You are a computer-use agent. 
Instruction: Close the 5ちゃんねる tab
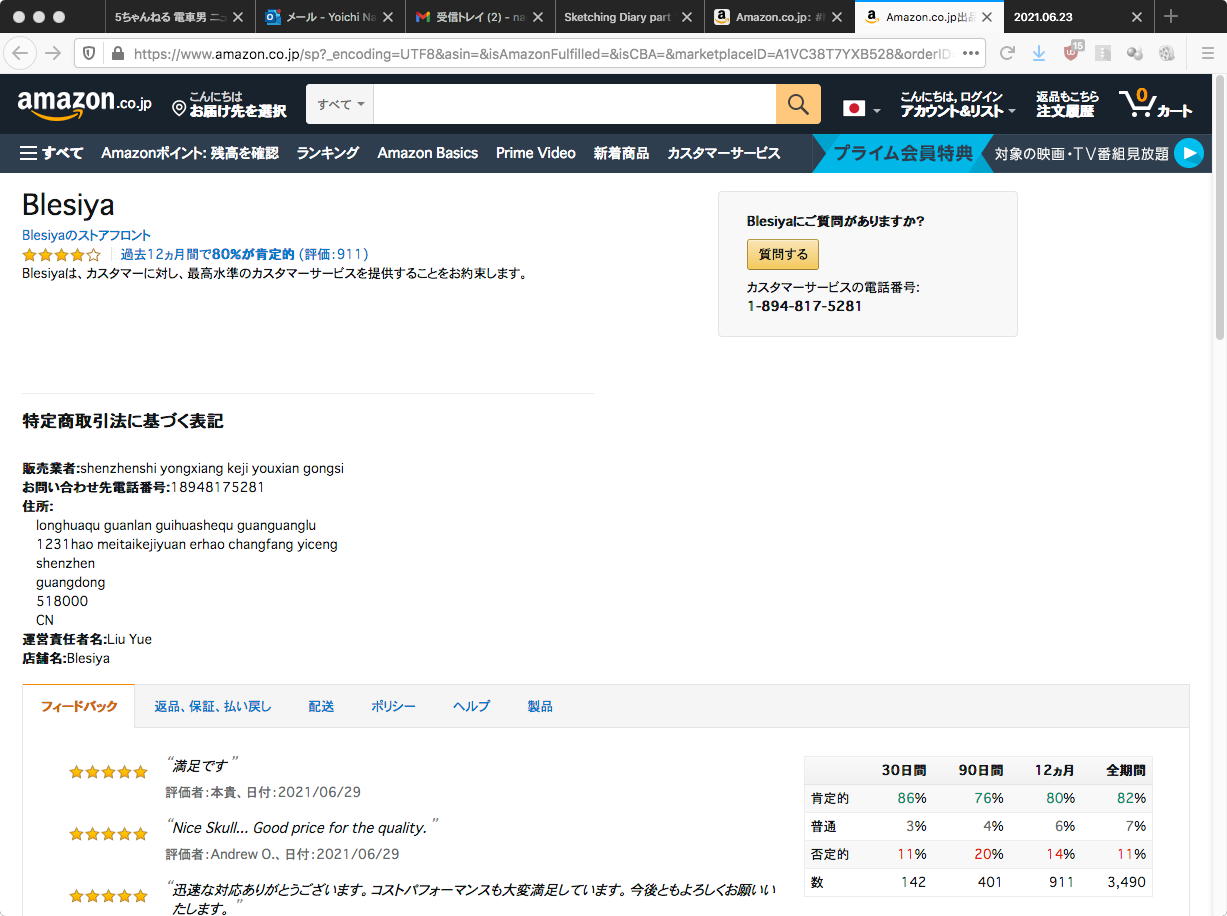pos(239,17)
